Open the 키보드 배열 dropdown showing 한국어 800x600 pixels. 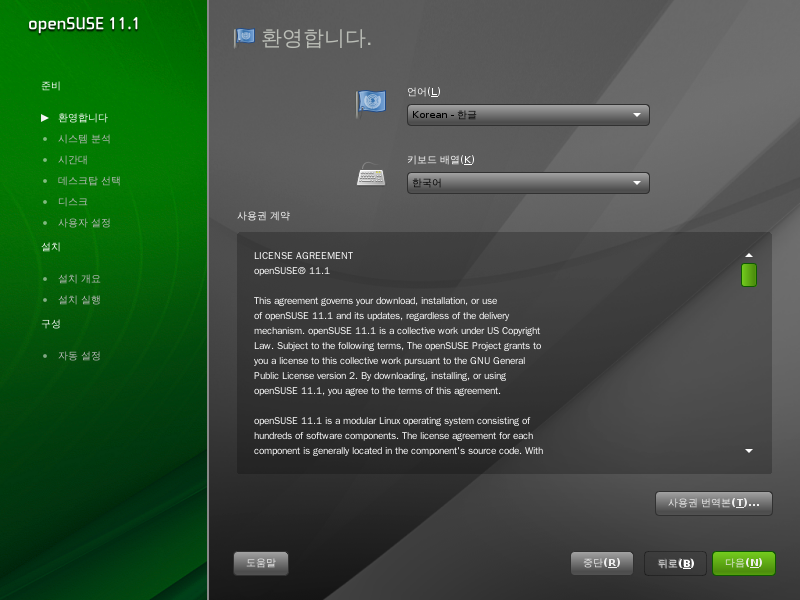pyautogui.click(x=528, y=183)
